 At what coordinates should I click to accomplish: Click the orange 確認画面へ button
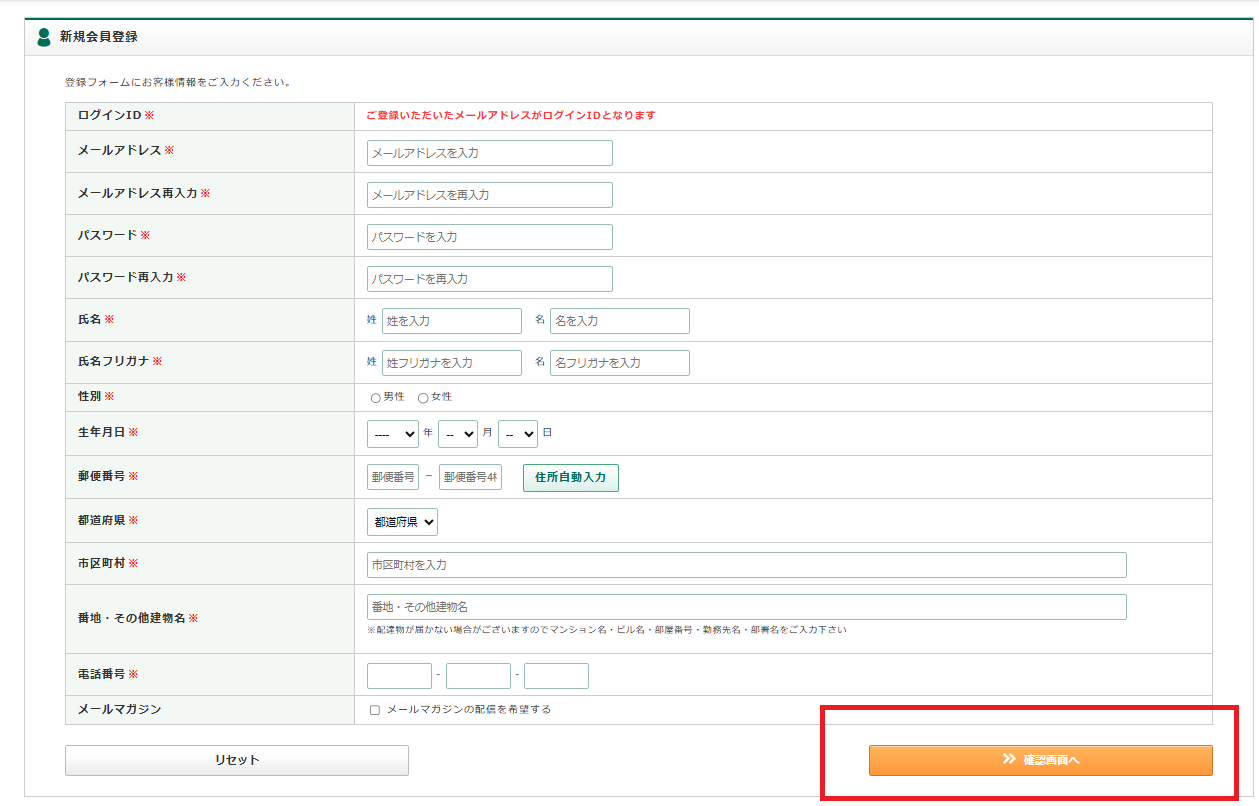1040,760
